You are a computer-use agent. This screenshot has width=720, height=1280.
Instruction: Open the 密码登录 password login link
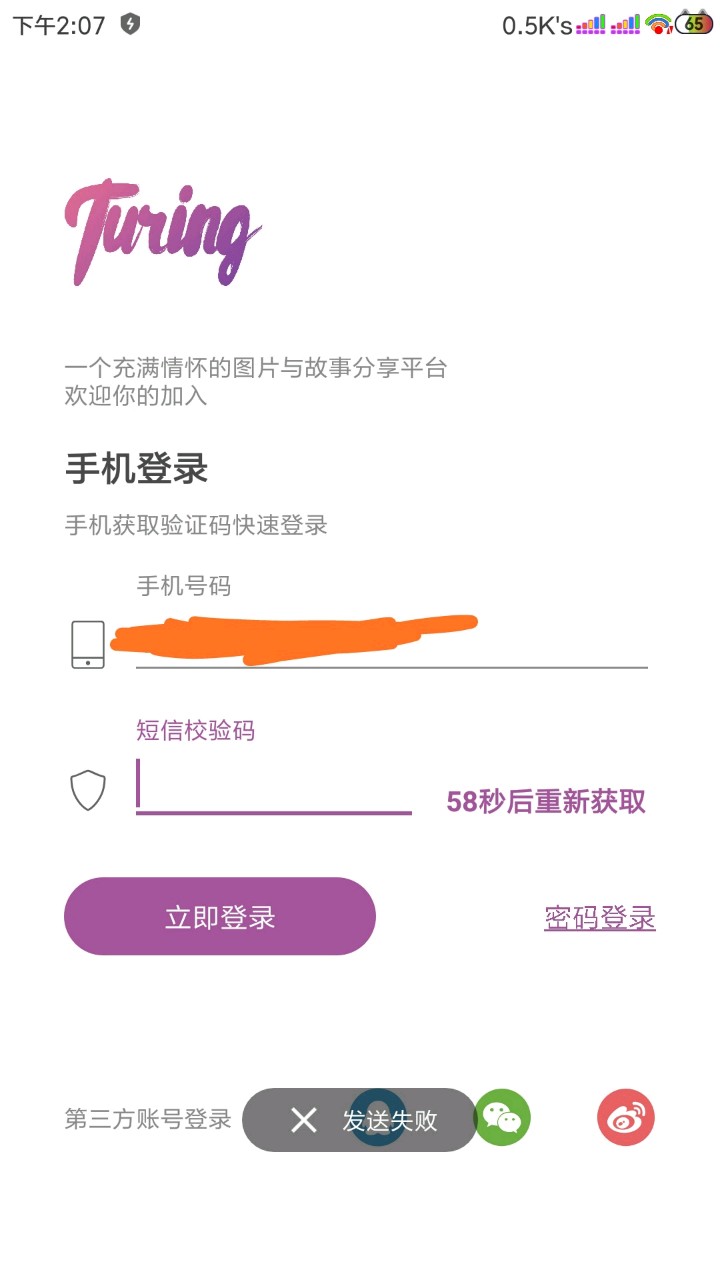click(600, 918)
